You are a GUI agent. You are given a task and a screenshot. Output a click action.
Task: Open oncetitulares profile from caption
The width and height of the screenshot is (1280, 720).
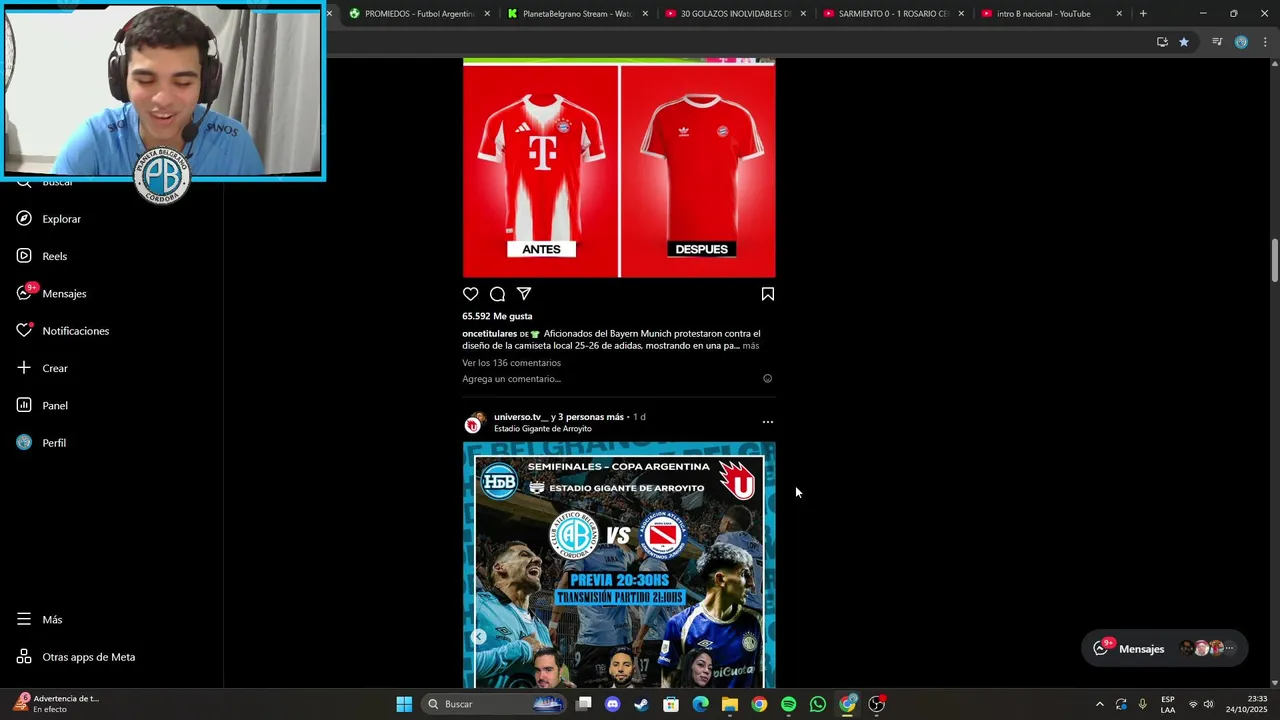(x=489, y=334)
